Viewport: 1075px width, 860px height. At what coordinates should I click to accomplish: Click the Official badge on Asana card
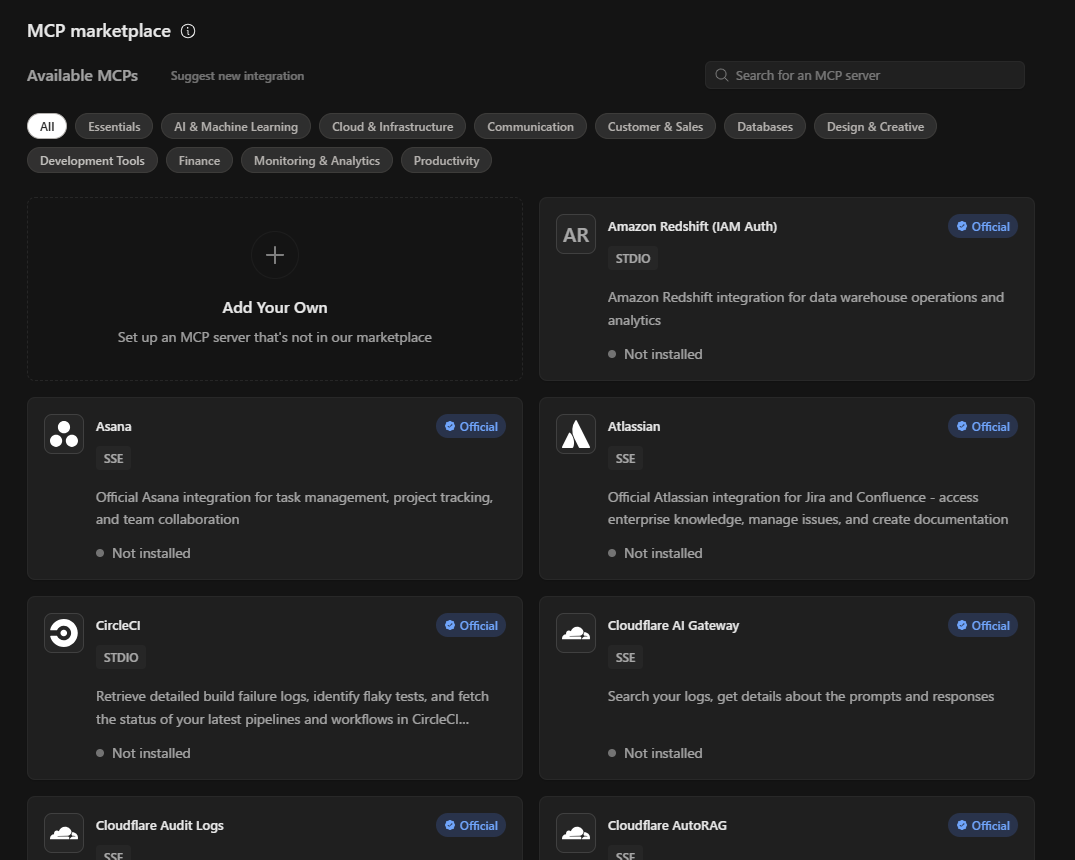(x=471, y=427)
